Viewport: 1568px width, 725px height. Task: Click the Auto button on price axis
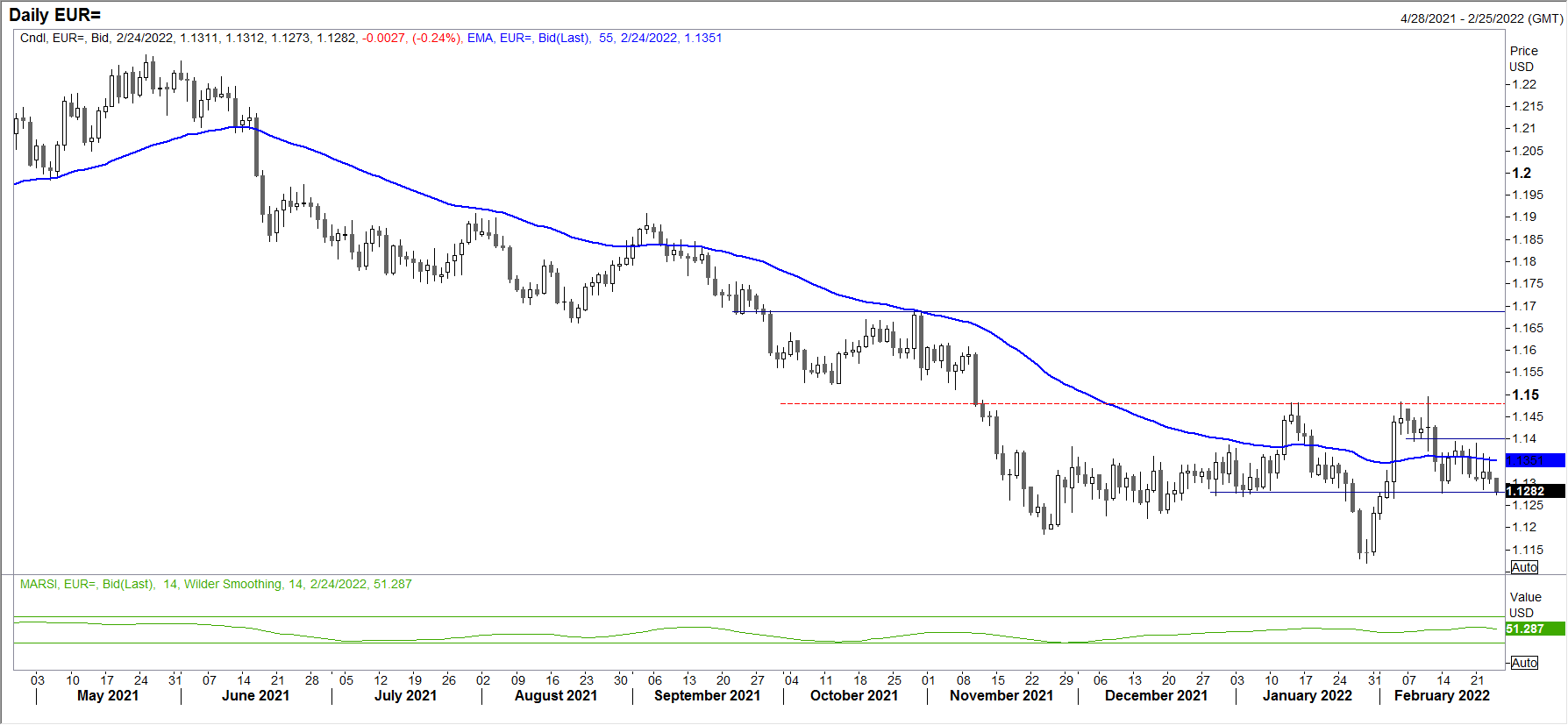1524,567
